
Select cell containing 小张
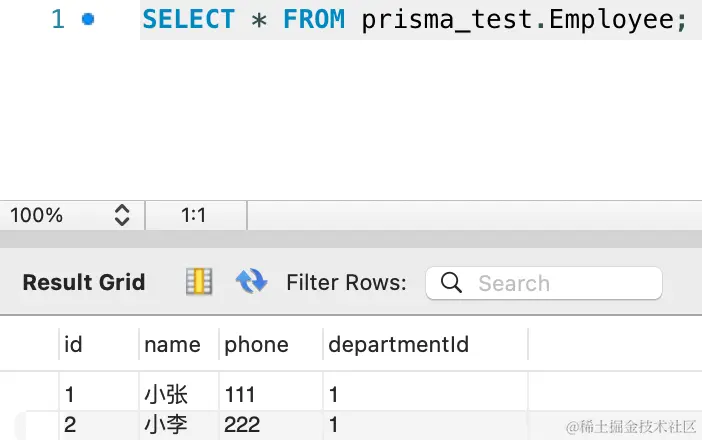[x=179, y=394]
